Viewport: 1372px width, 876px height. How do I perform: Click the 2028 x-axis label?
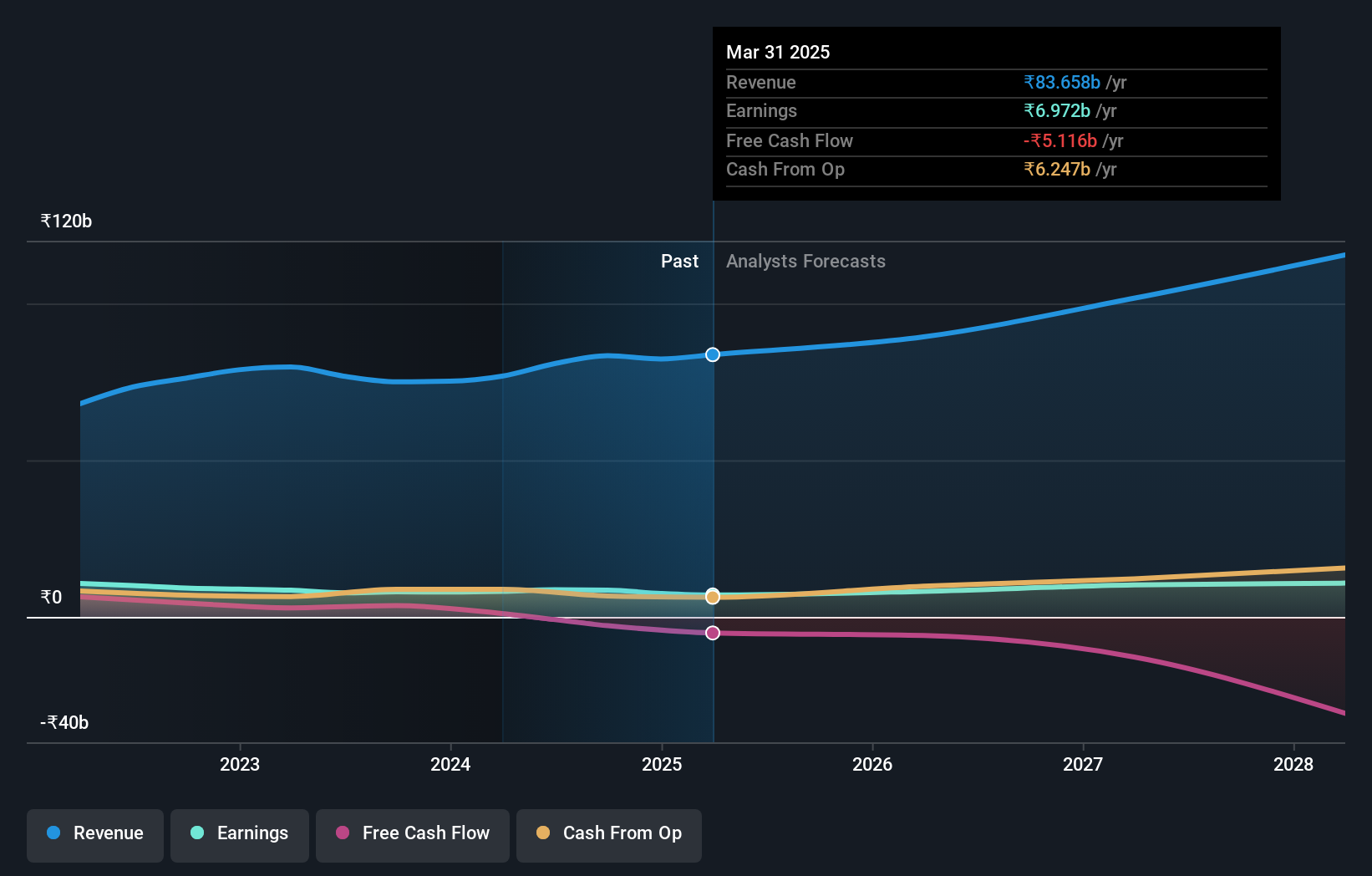click(x=1293, y=764)
